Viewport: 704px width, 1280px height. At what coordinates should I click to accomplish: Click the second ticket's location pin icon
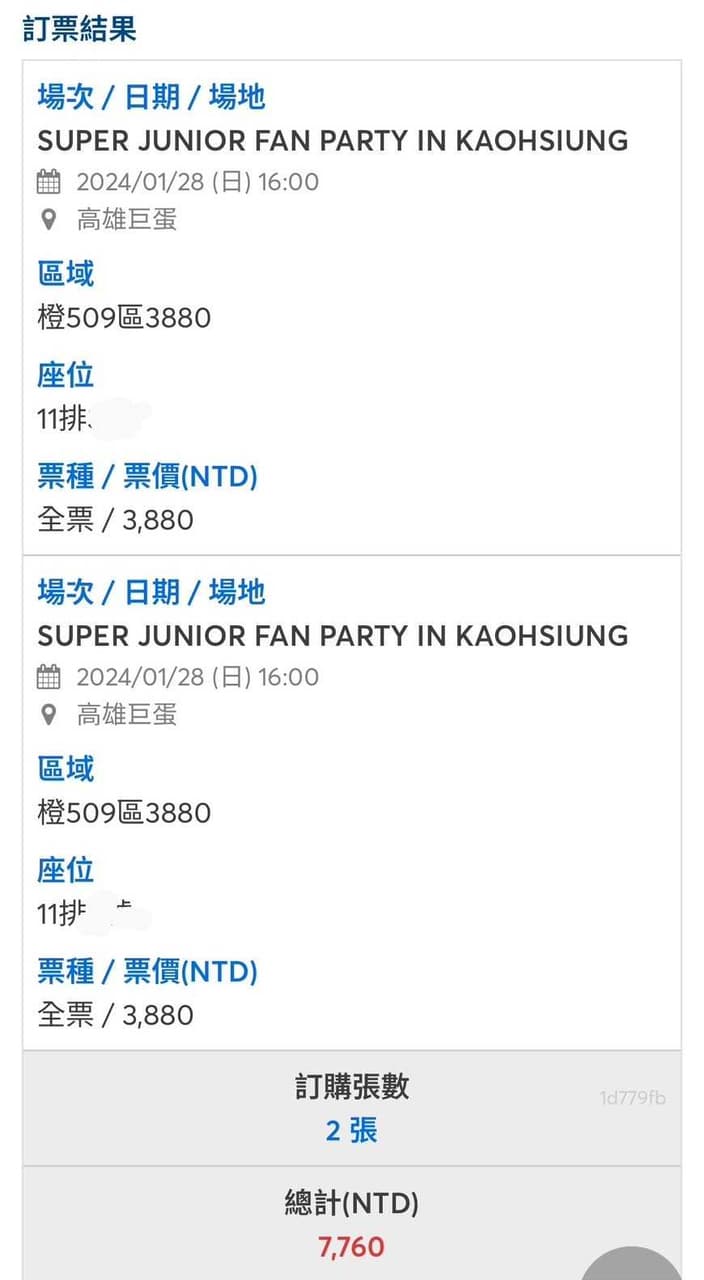tap(46, 715)
